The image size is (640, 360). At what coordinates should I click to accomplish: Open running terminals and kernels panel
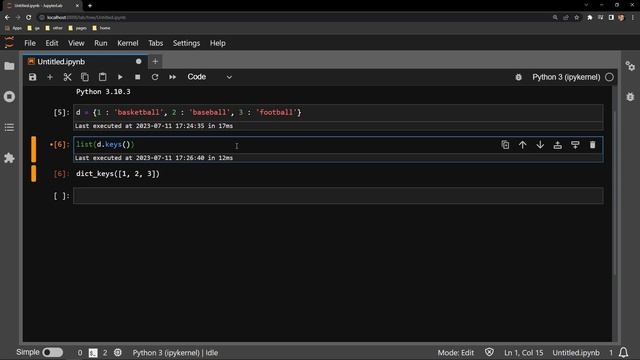click(9, 97)
